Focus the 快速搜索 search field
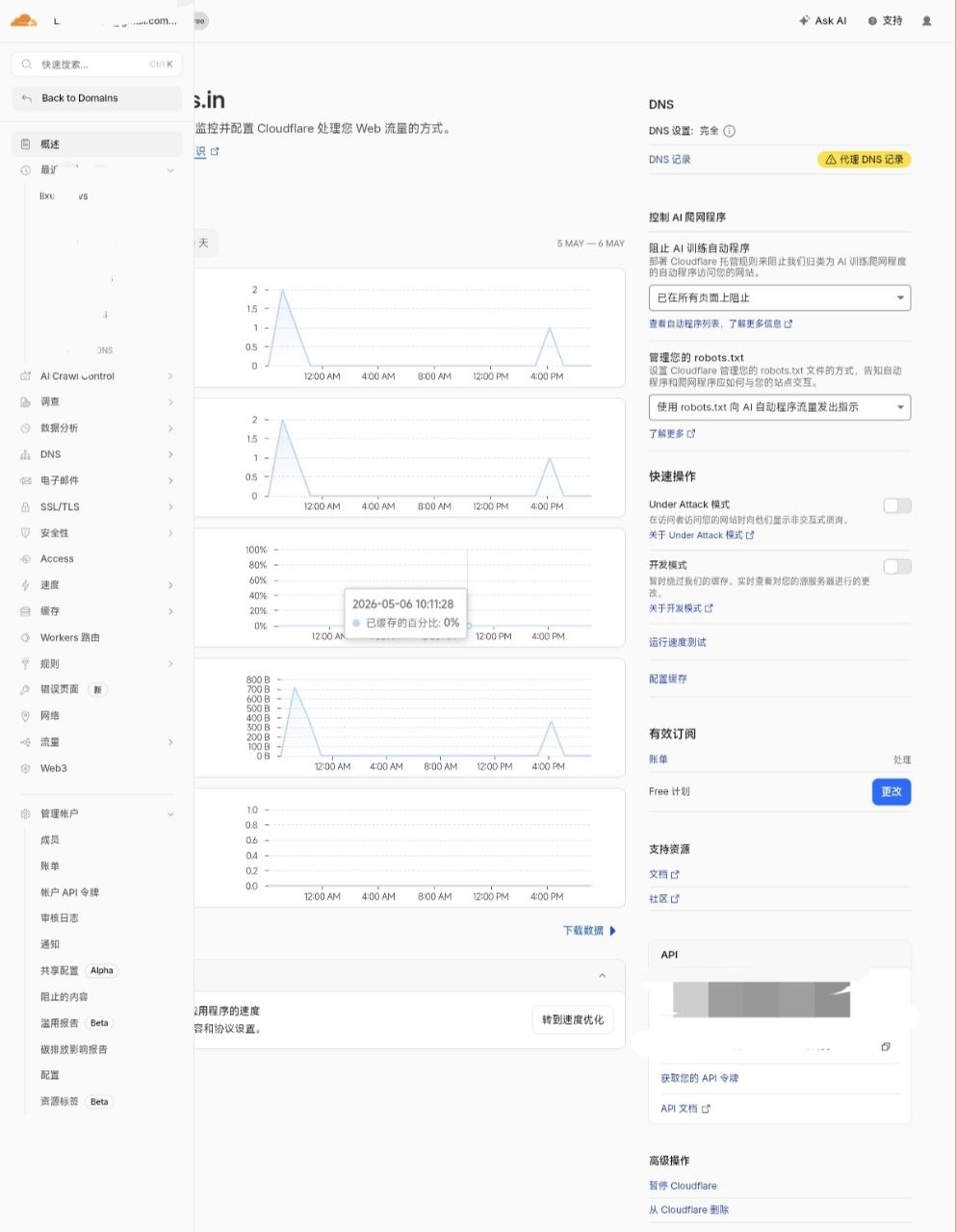 [x=96, y=64]
